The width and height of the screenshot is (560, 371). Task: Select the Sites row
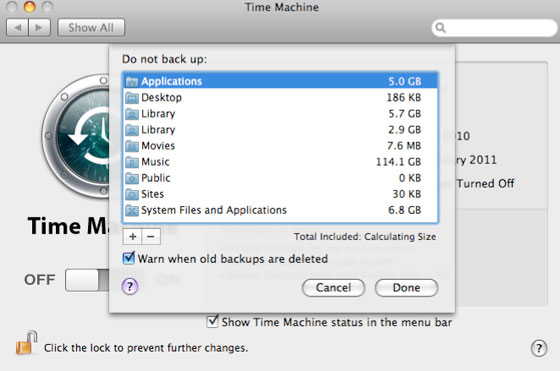pyautogui.click(x=280, y=194)
